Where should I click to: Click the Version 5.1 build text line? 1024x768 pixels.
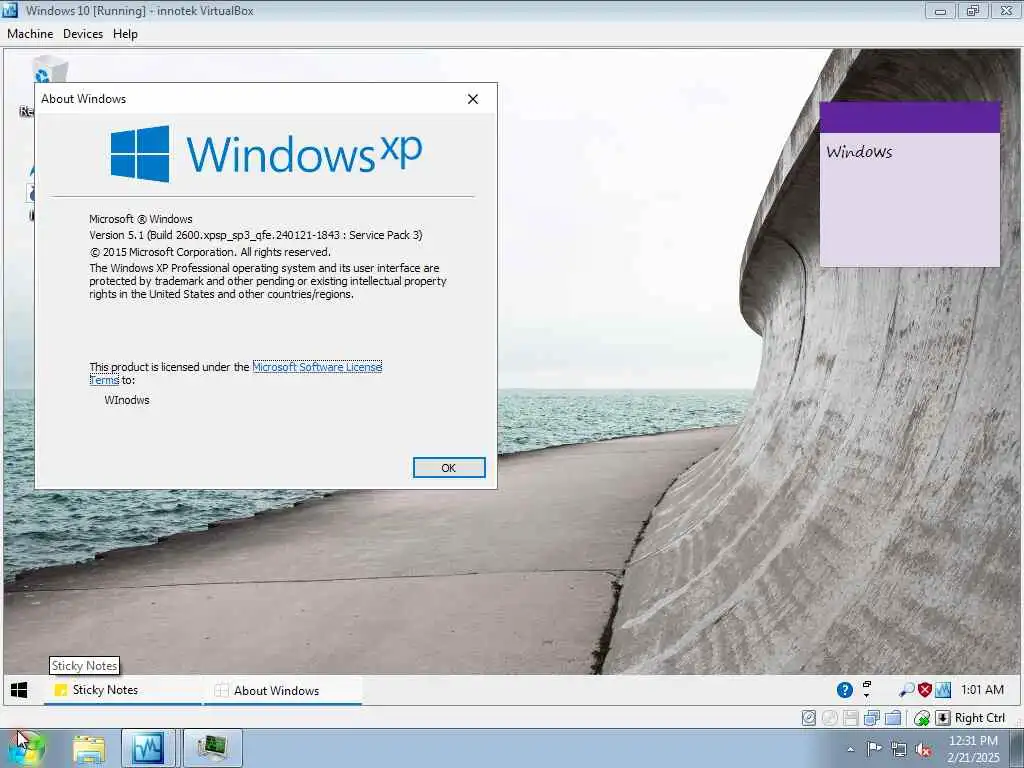click(256, 235)
